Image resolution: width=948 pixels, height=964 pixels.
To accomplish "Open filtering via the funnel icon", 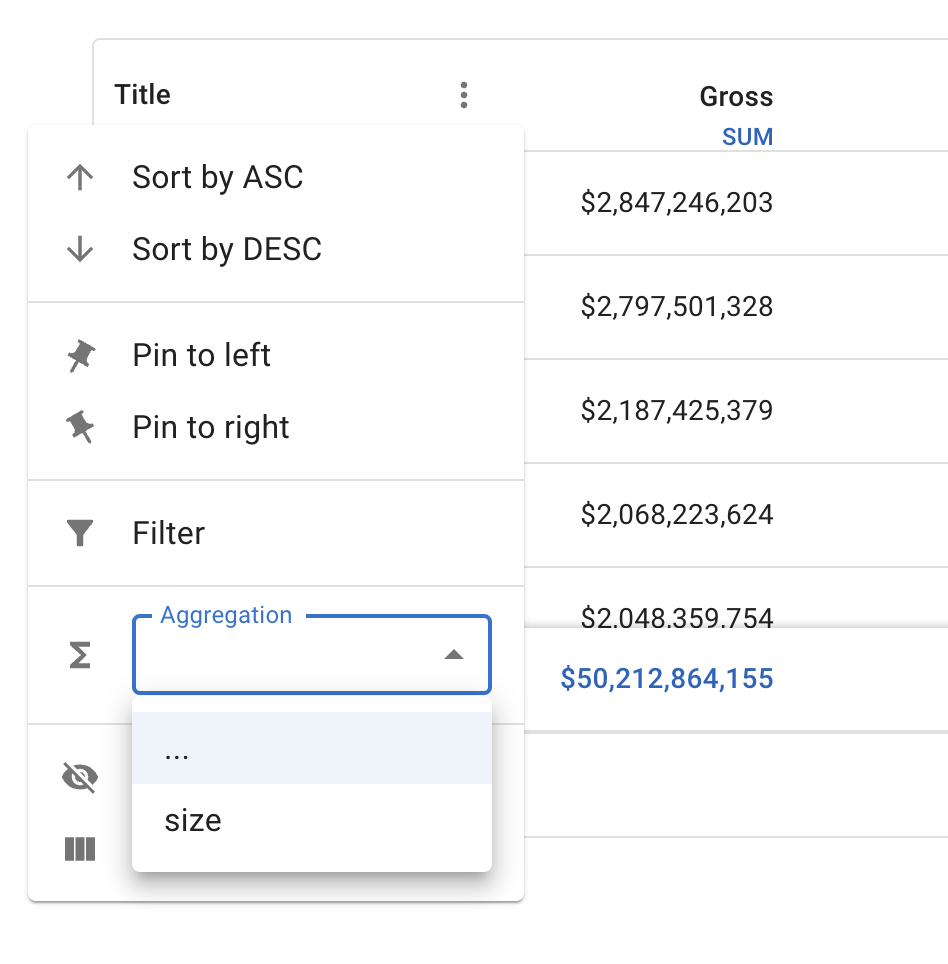I will [x=79, y=533].
